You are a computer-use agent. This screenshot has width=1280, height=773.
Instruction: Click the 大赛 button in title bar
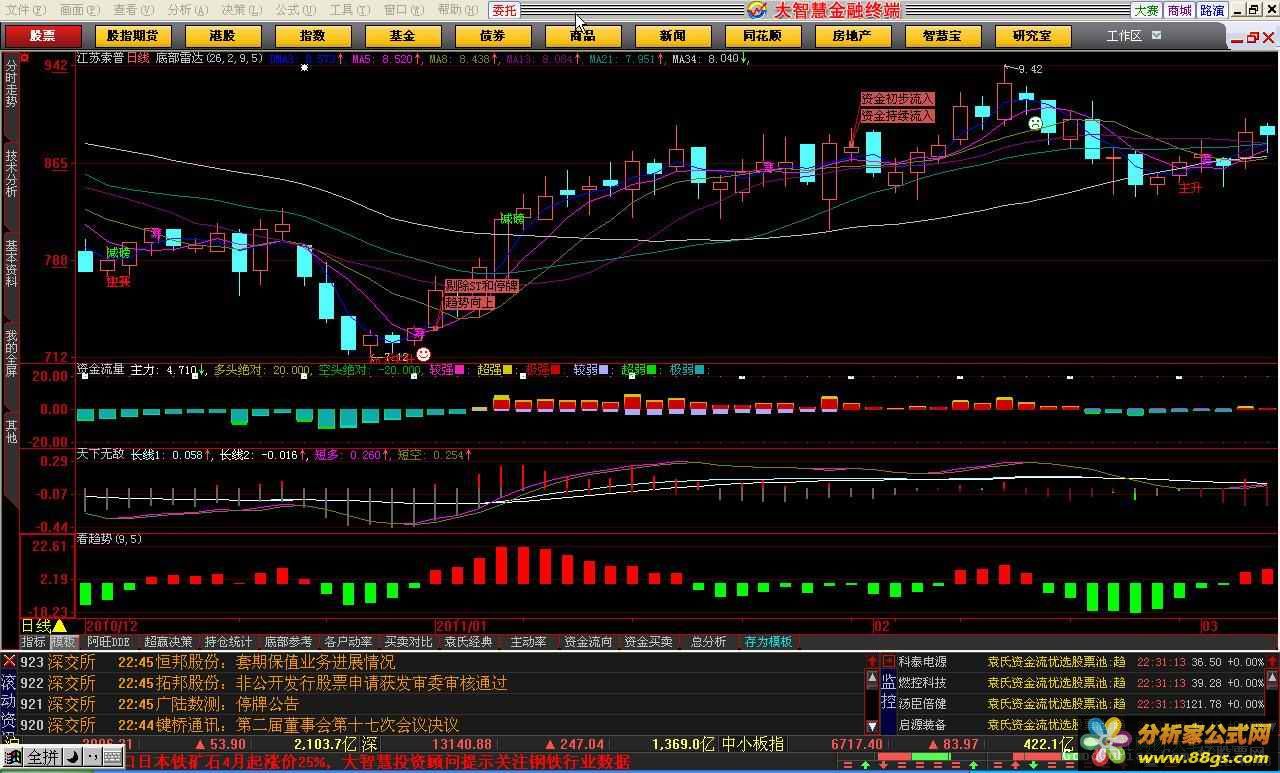[x=1146, y=10]
